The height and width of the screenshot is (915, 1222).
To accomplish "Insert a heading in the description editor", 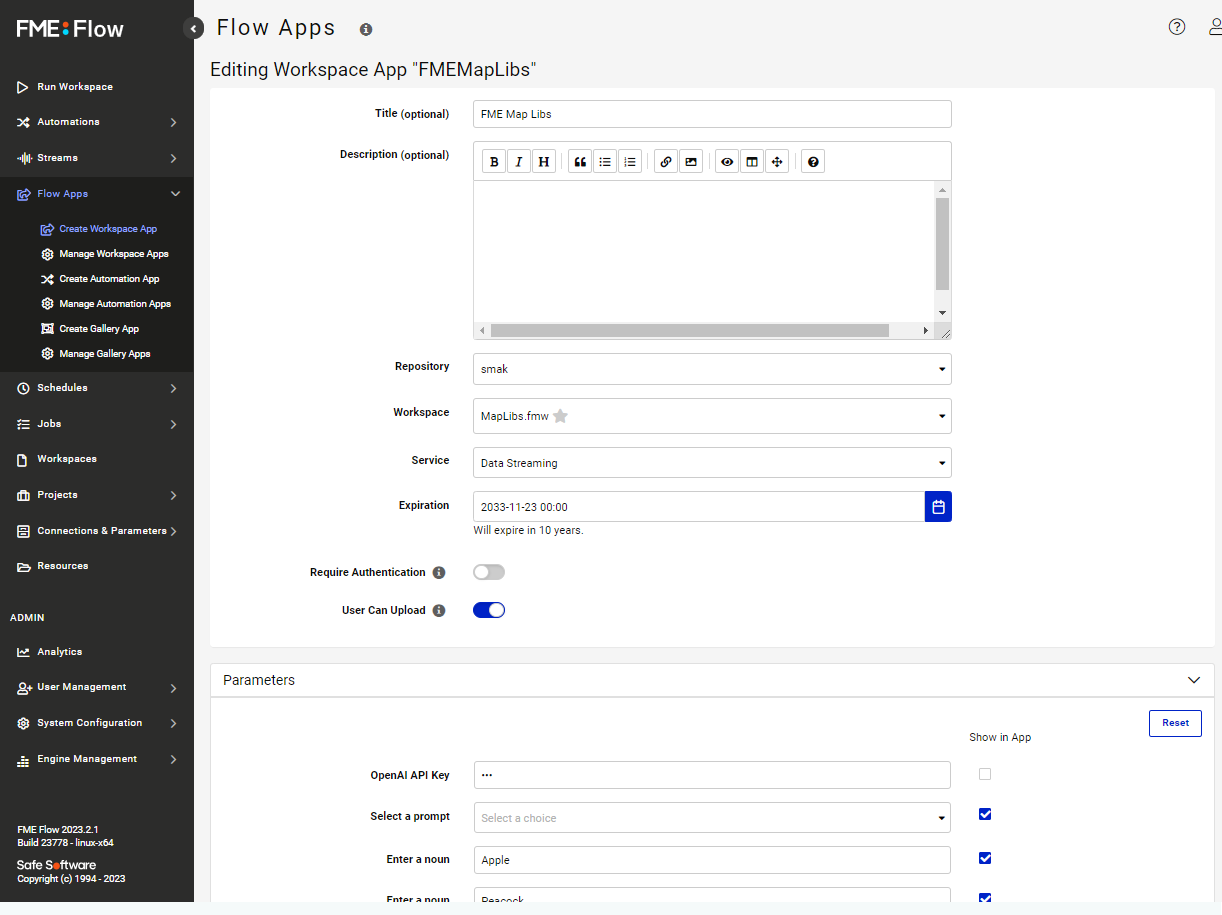I will (543, 161).
